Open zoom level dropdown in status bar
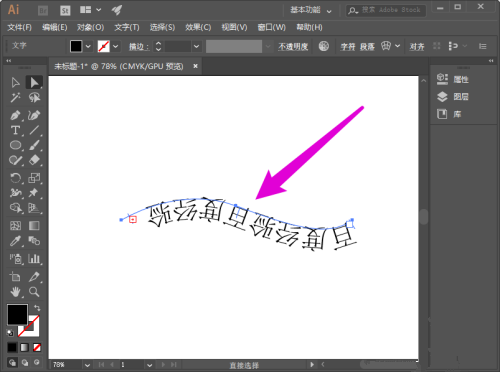Image resolution: width=500 pixels, height=372 pixels. coord(87,365)
